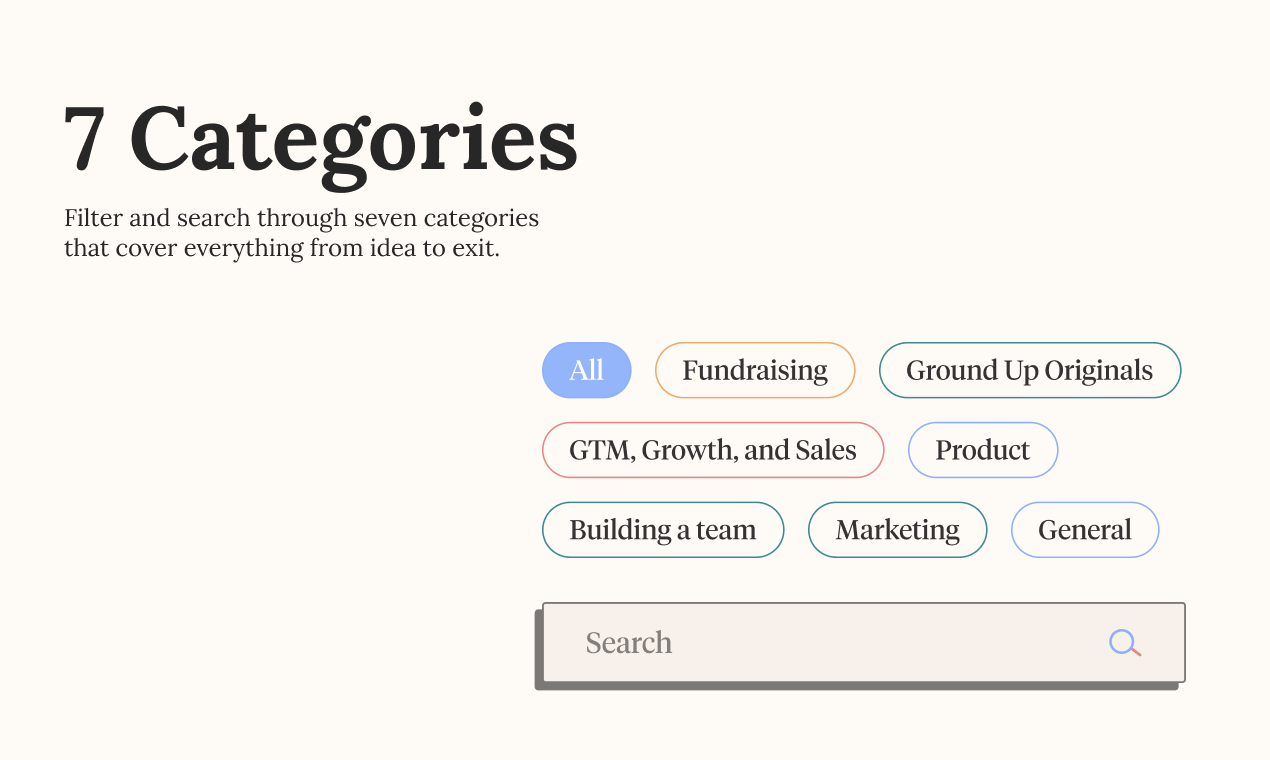Switch to the Marketing category
1270x760 pixels.
(898, 530)
